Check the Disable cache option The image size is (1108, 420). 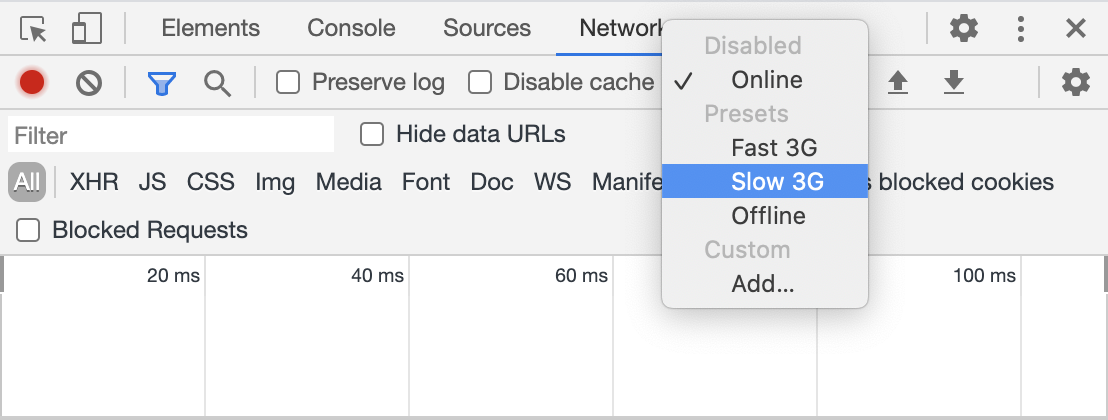480,82
